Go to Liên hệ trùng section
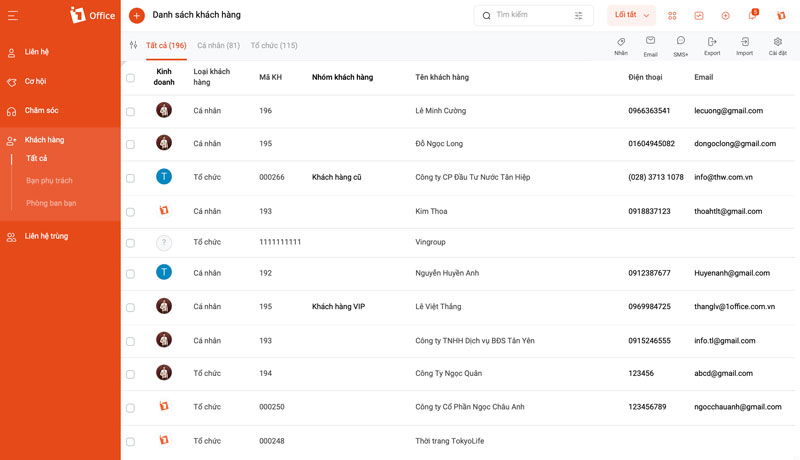Viewport: 800px width, 460px height. pos(46,236)
